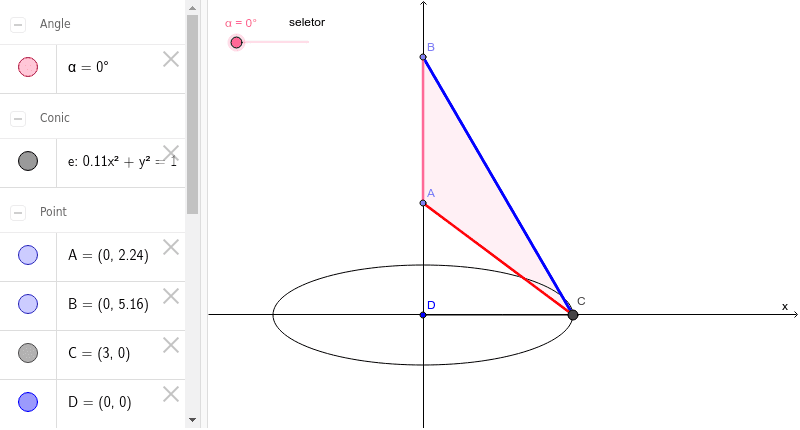Viewport: 800px width, 430px height.
Task: Click the Conic category label
Action: 55,118
